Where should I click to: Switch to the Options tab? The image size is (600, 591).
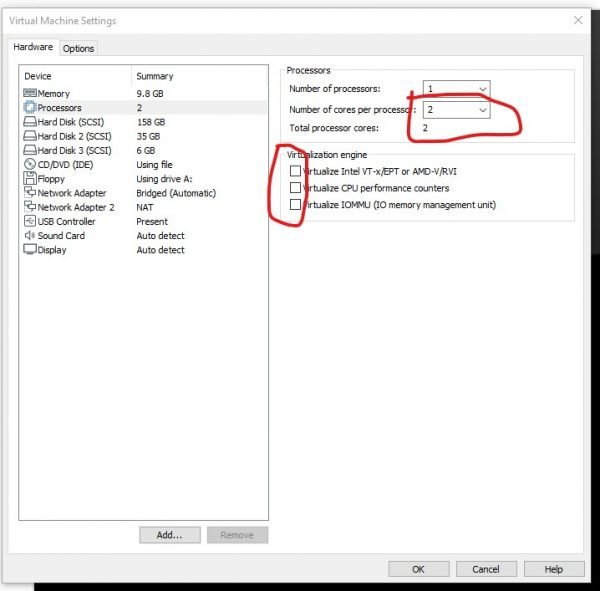(x=78, y=49)
